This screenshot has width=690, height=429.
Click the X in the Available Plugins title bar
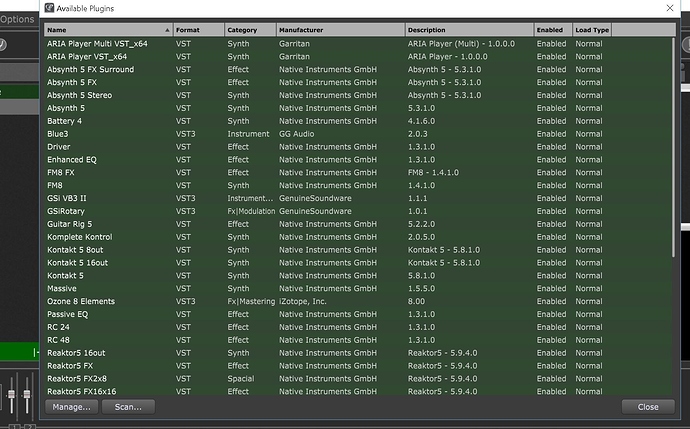(x=670, y=8)
